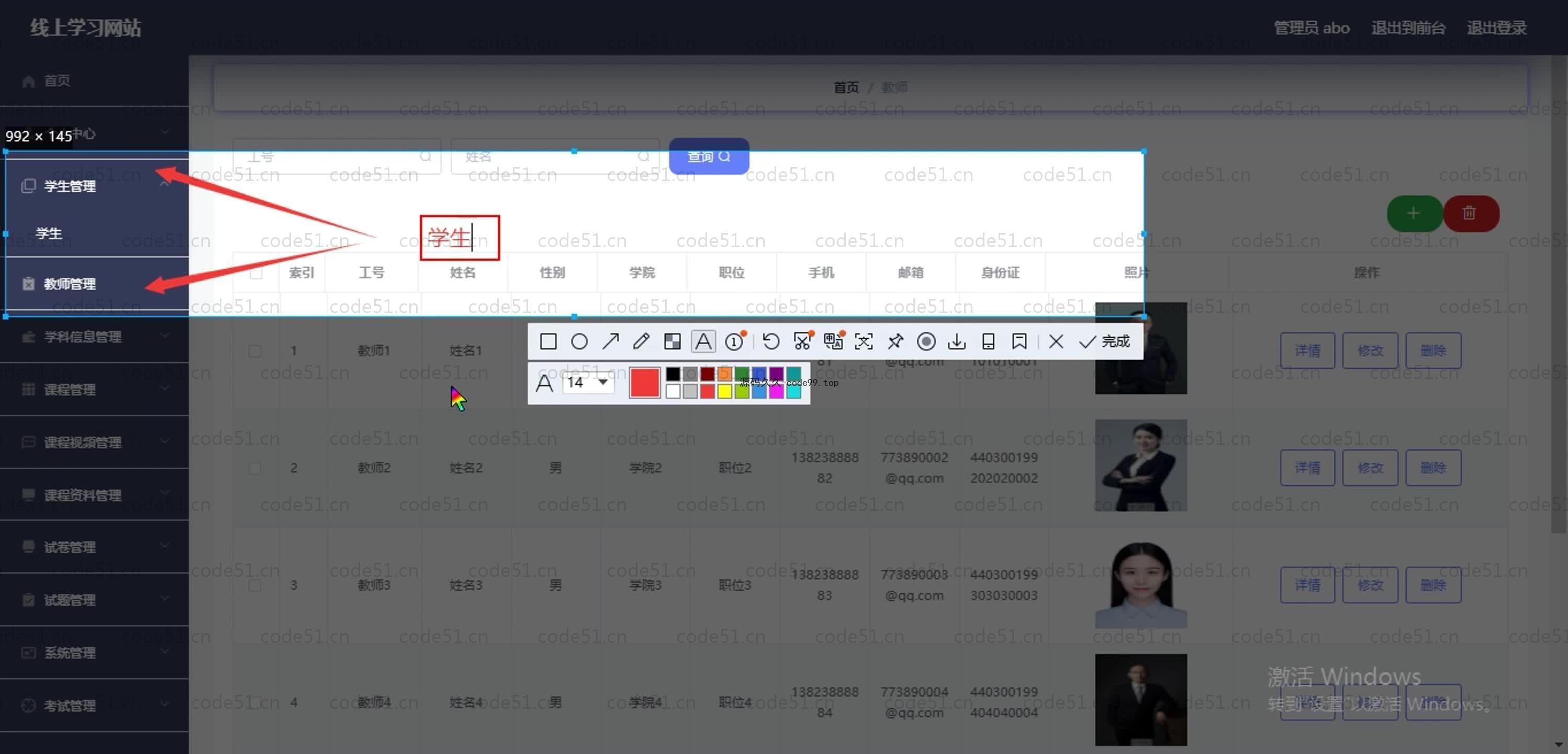Click the red trash delete button
The width and height of the screenshot is (1568, 754).
click(1470, 213)
